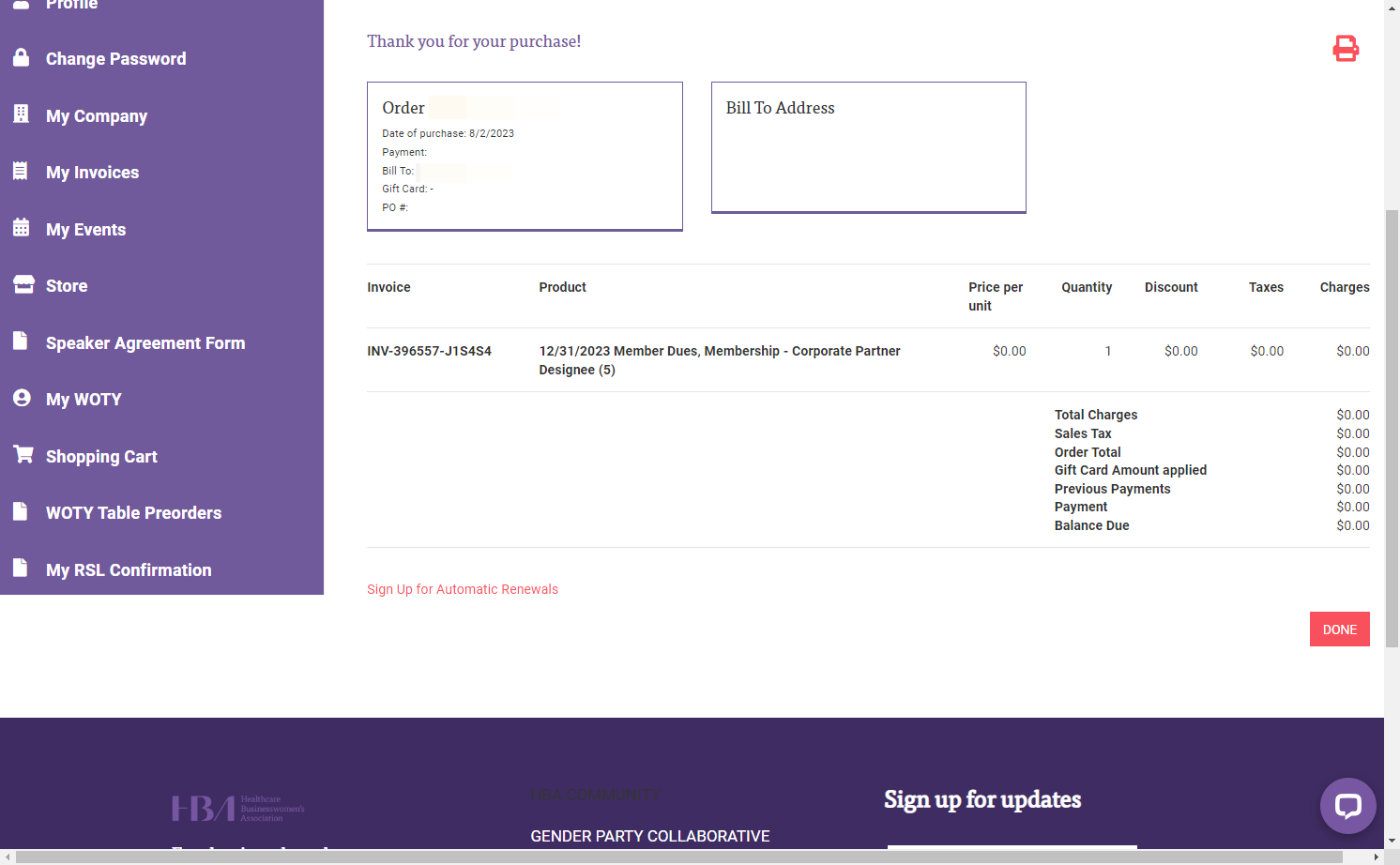Image resolution: width=1400 pixels, height=865 pixels.
Task: Click the cart icon beside Shopping Cart
Action: pos(23,455)
